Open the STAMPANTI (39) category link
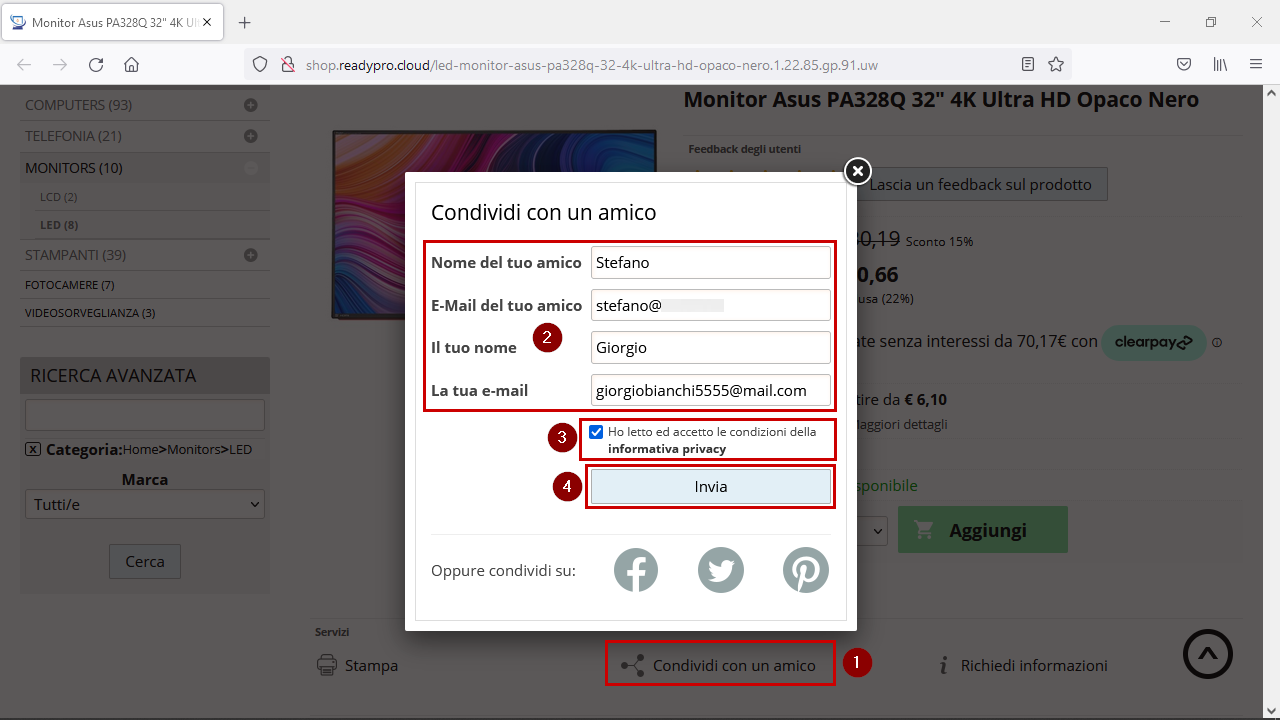The width and height of the screenshot is (1280, 720). pos(75,255)
